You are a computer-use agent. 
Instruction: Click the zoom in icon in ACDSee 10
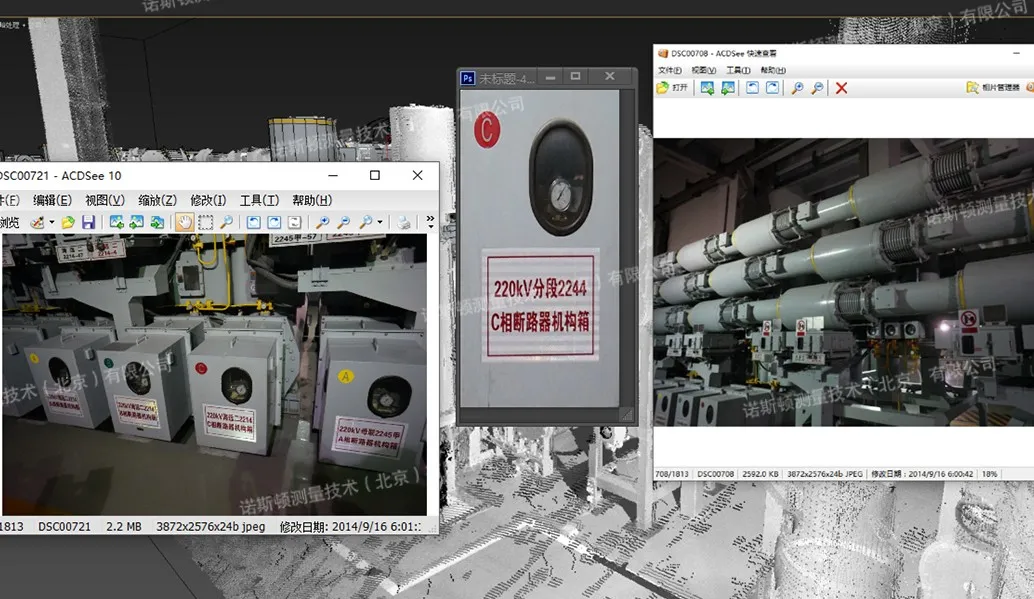(323, 222)
